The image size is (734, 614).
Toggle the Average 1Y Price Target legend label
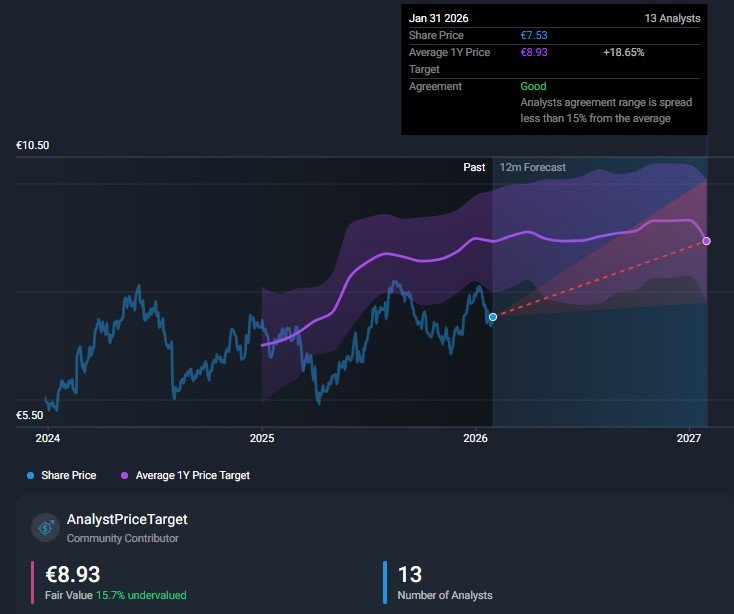pos(192,476)
